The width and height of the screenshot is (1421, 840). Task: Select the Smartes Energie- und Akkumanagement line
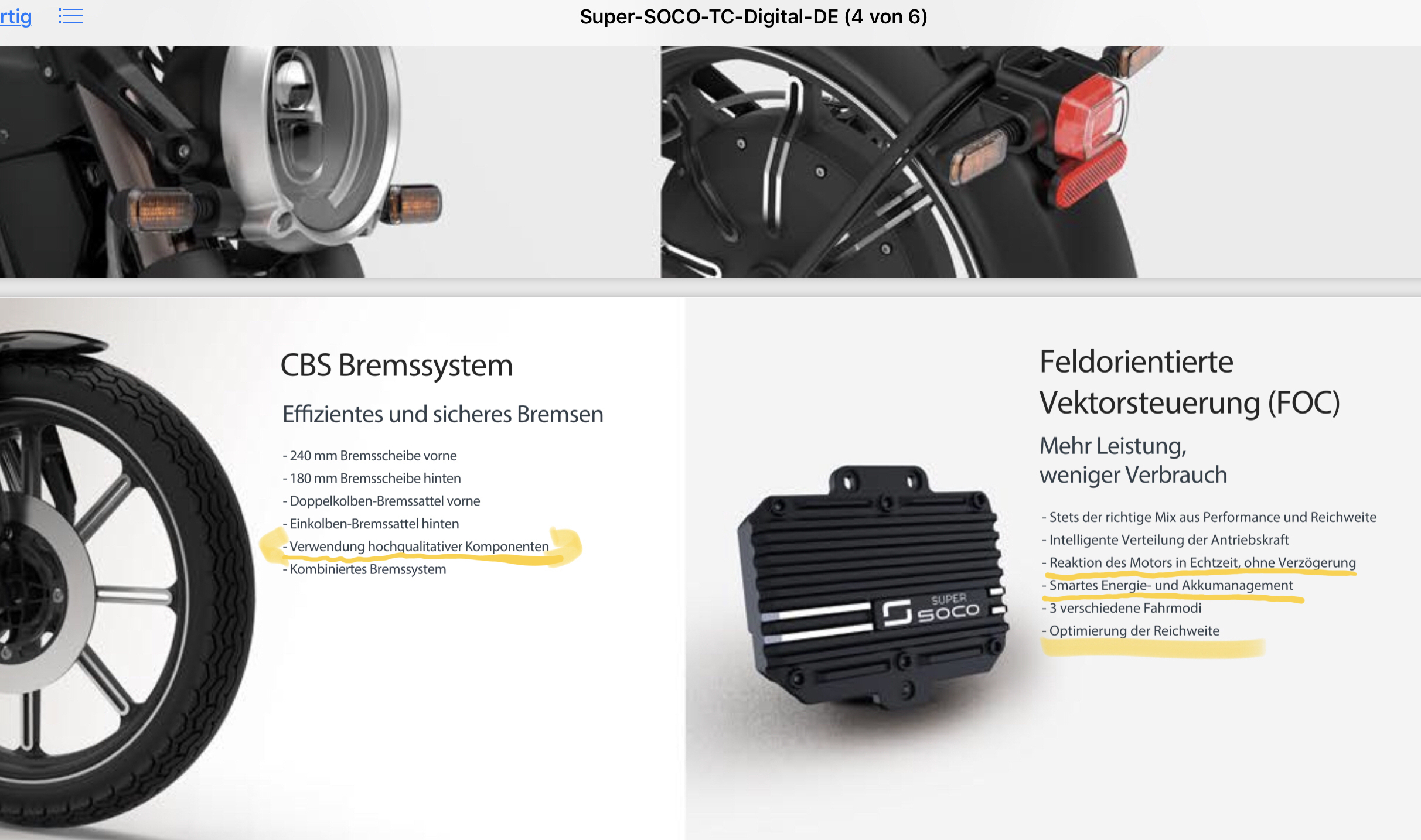1167,585
